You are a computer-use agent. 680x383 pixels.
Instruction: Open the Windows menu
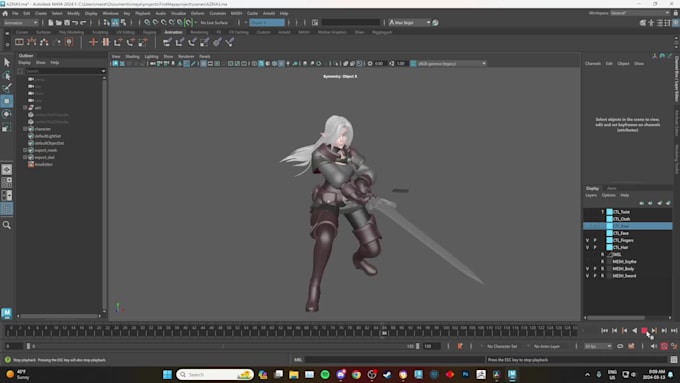point(111,13)
